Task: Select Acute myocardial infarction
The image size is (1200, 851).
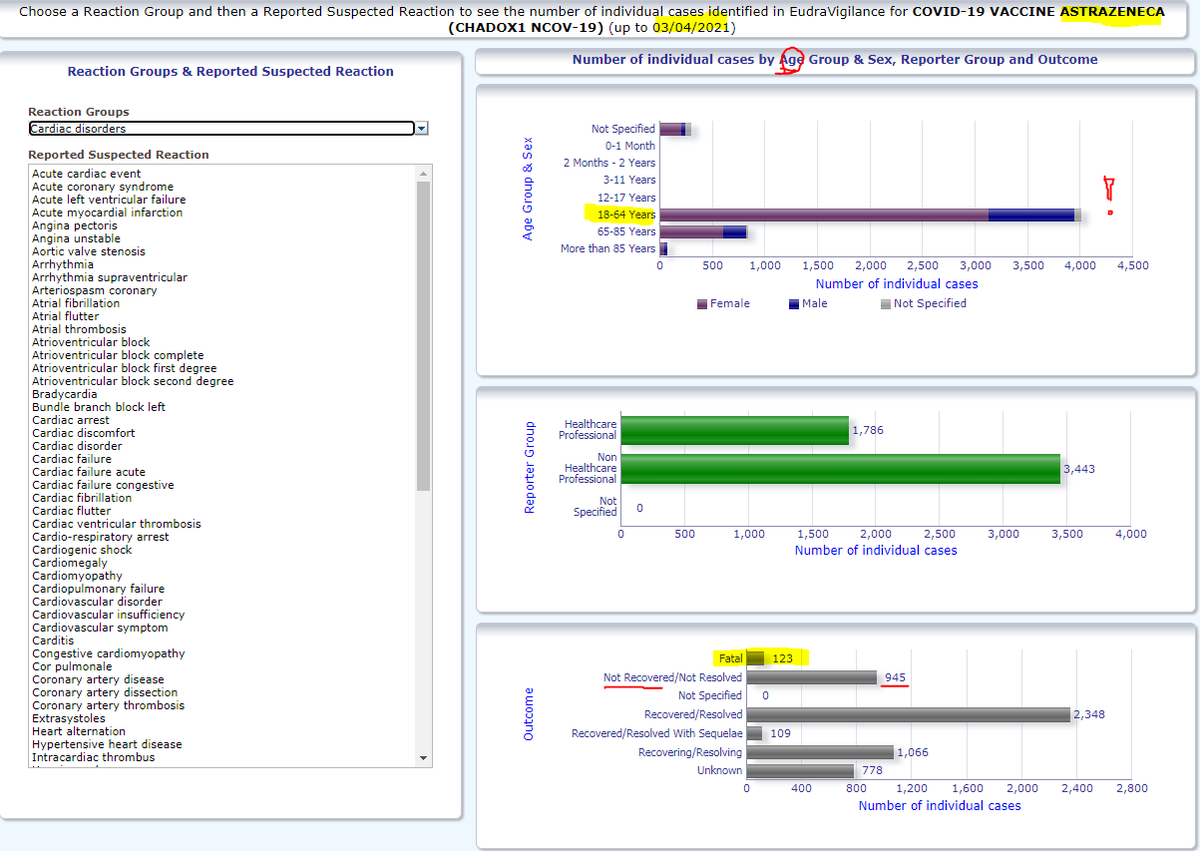Action: click(x=107, y=213)
